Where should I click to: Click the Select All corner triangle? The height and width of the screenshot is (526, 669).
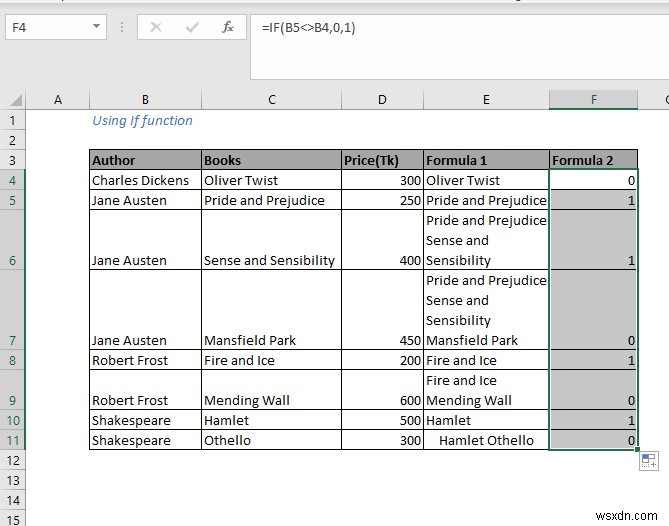[x=16, y=100]
